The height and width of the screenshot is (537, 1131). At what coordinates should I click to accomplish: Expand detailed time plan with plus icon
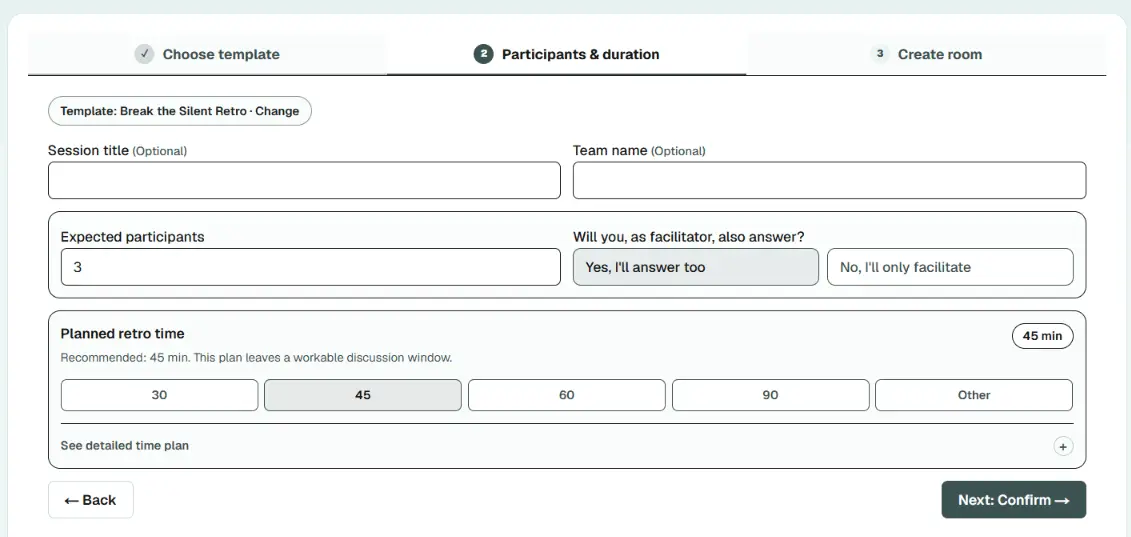pos(1062,446)
